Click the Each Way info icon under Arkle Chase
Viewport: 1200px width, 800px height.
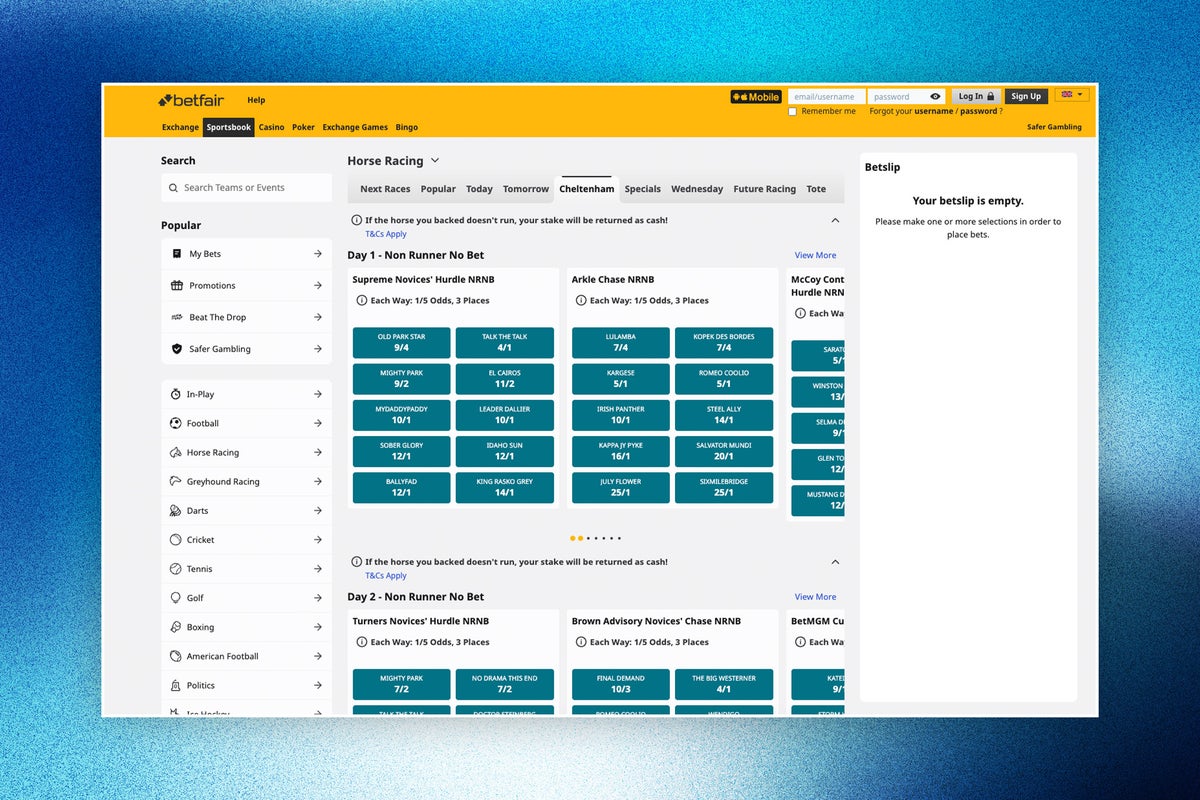coord(581,301)
